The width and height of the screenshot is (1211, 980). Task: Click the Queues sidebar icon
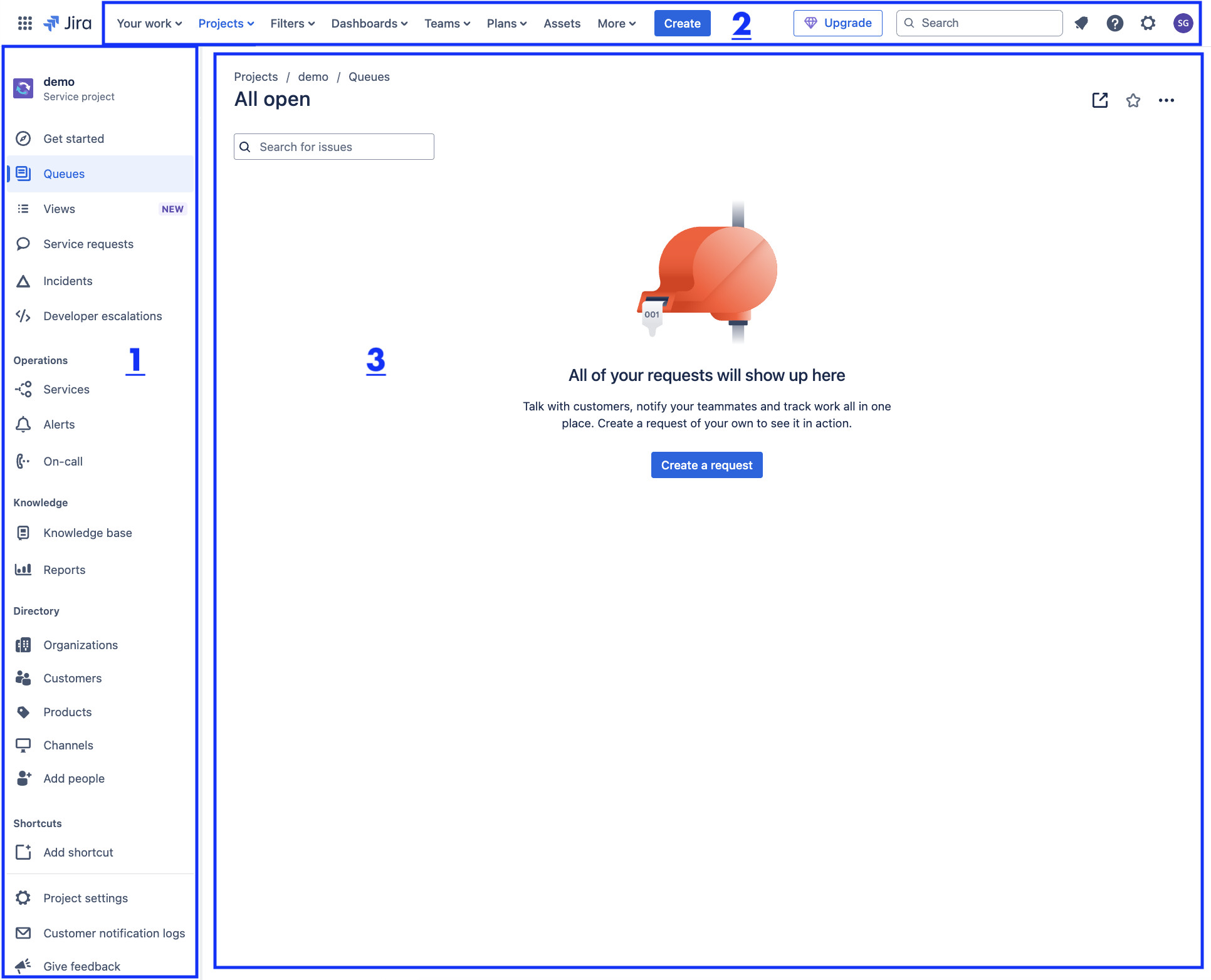[x=23, y=174]
